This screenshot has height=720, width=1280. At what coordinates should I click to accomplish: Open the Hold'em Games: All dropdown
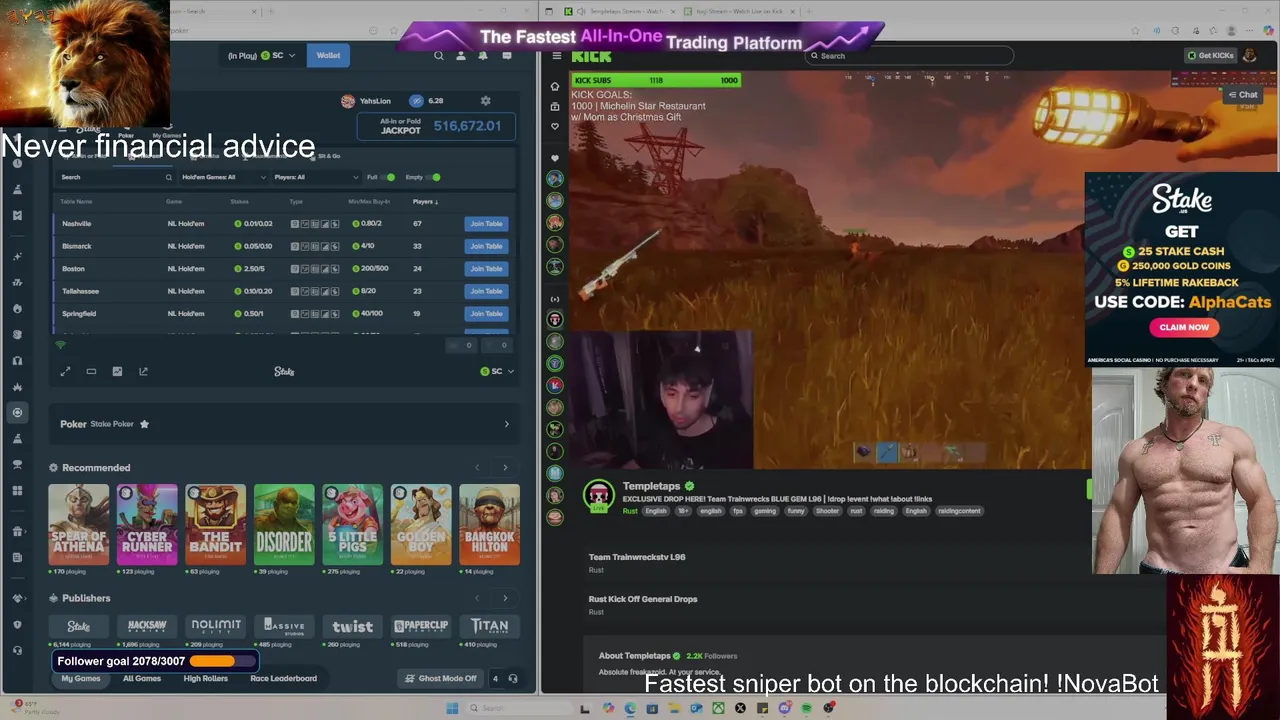[224, 177]
